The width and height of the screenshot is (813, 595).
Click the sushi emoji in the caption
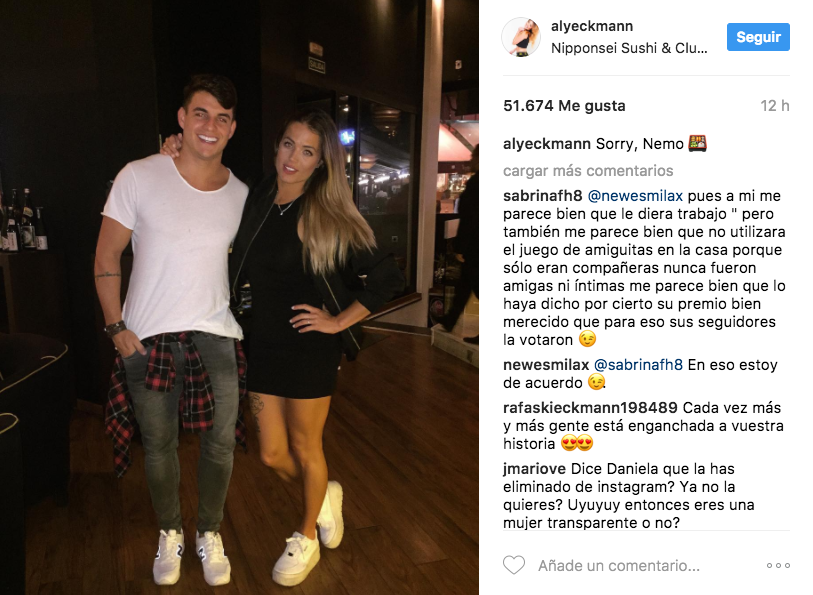[x=697, y=143]
